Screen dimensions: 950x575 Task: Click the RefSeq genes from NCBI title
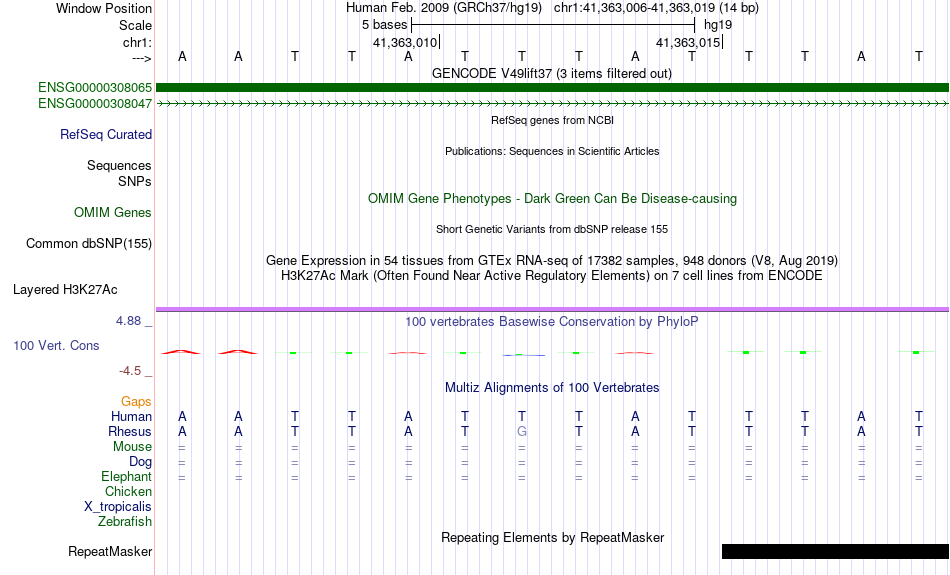point(553,120)
